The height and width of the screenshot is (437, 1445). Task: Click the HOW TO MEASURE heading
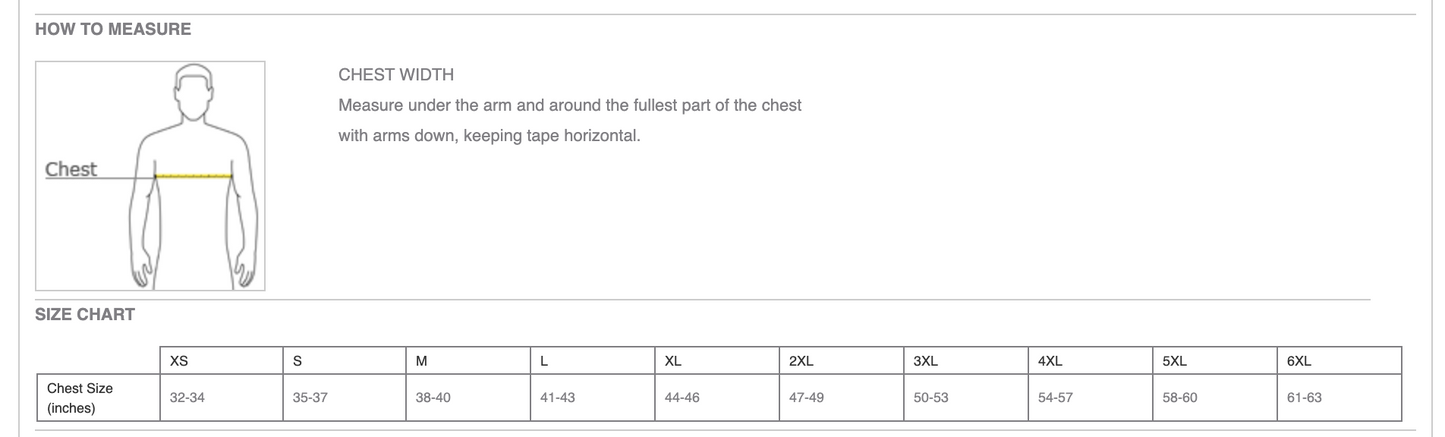(113, 29)
